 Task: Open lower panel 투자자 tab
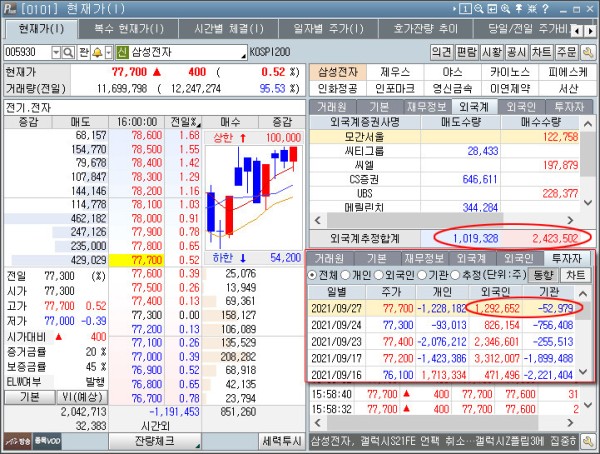point(567,259)
